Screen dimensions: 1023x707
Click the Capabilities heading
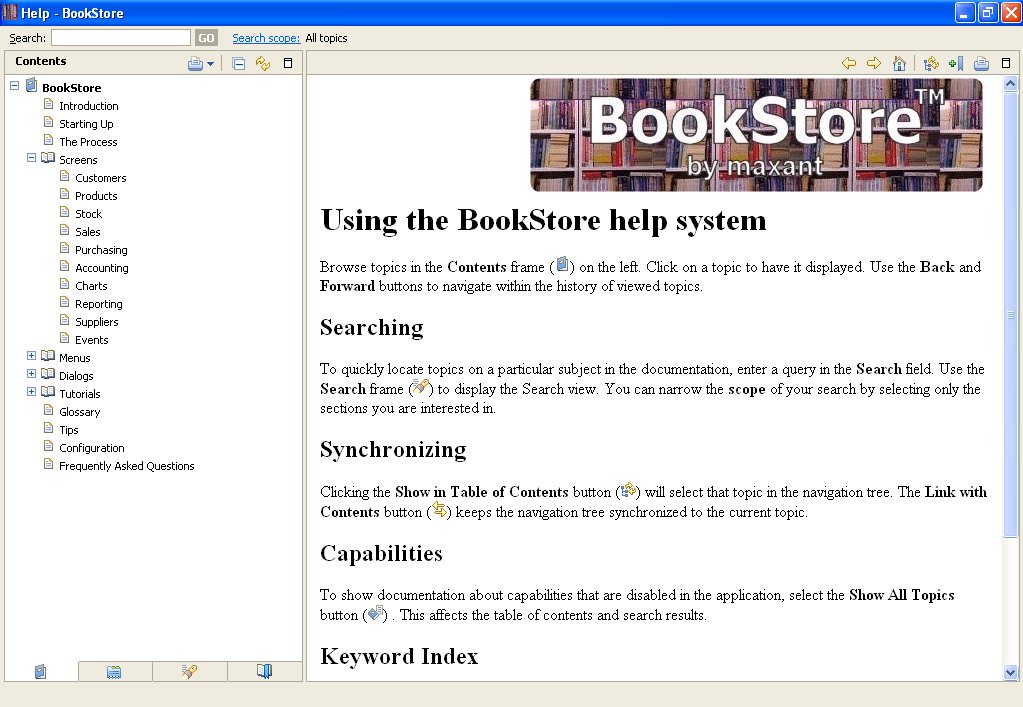(x=381, y=553)
